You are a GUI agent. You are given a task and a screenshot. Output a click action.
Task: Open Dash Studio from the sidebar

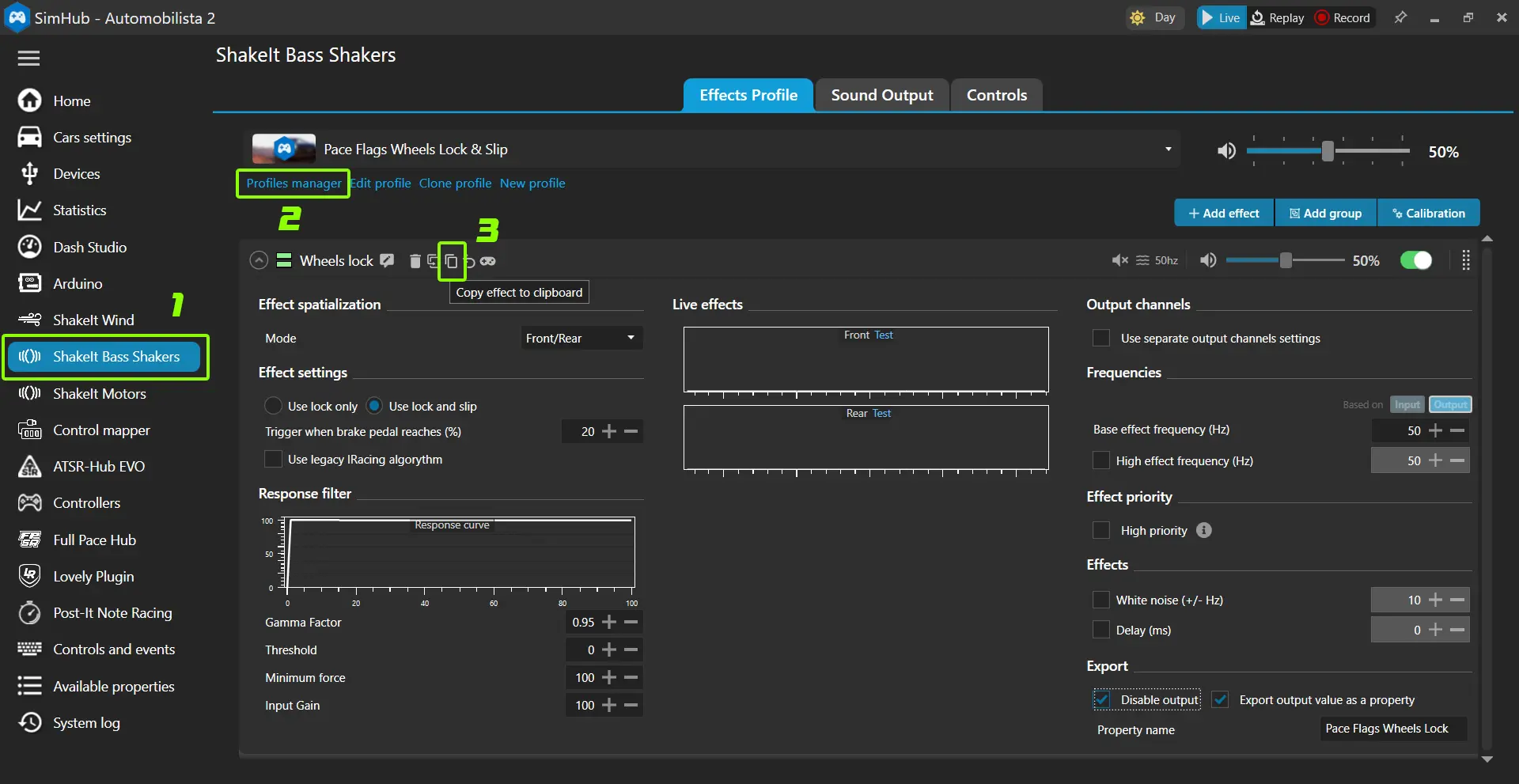(x=89, y=247)
